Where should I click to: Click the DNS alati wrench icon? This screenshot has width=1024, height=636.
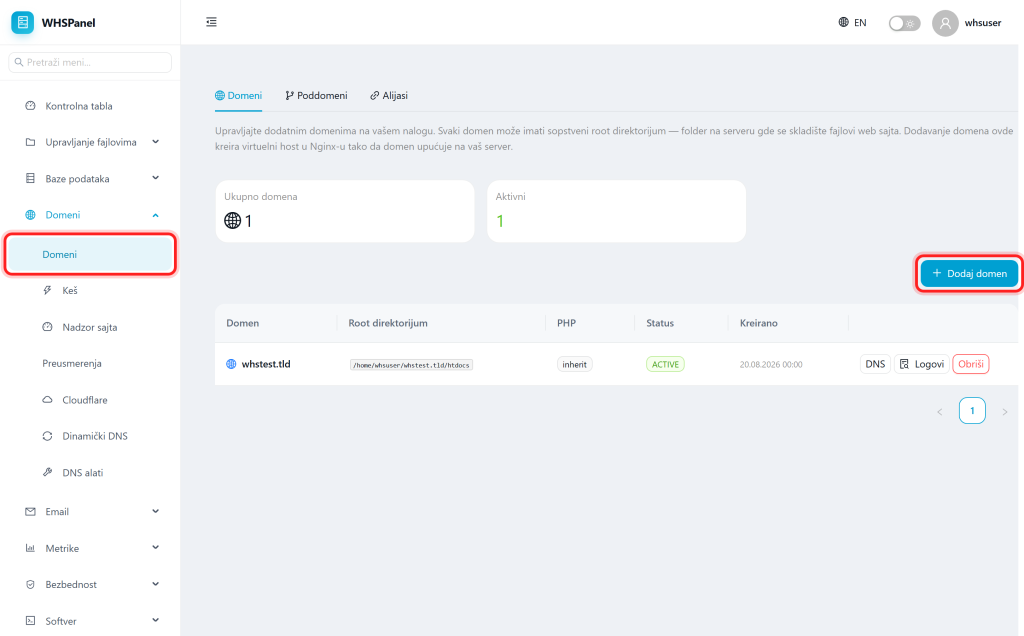point(47,472)
